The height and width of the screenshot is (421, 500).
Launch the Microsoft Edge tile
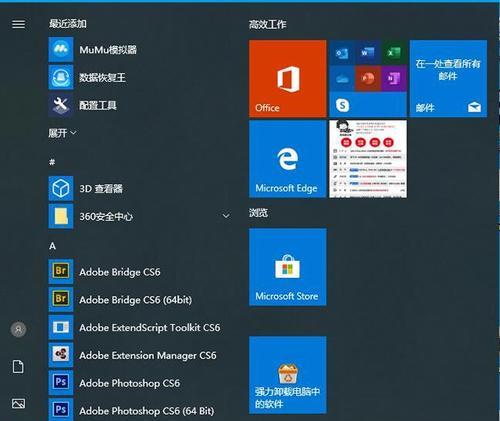coord(288,159)
